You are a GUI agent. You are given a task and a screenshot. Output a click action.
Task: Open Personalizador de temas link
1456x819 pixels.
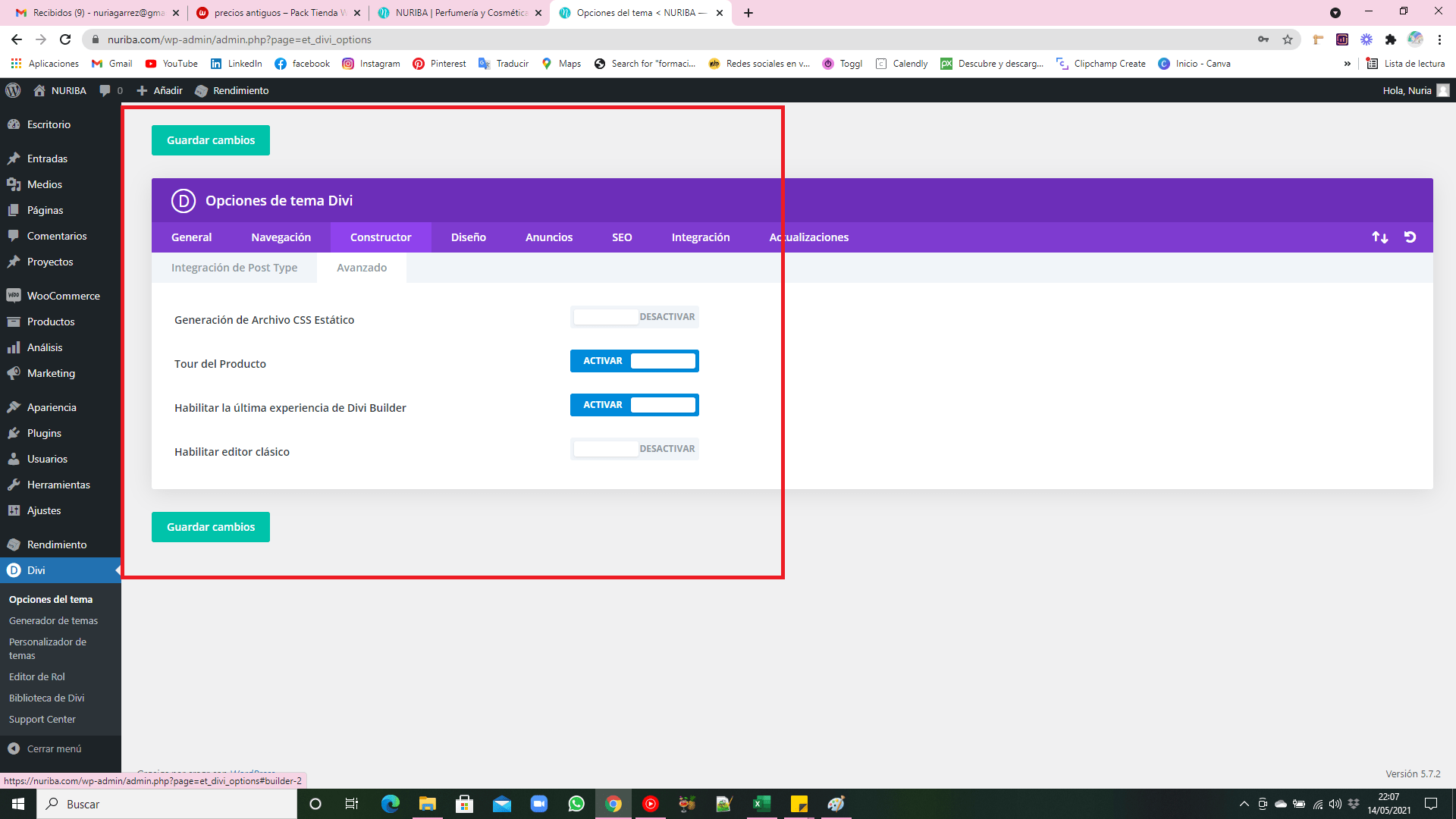[47, 648]
